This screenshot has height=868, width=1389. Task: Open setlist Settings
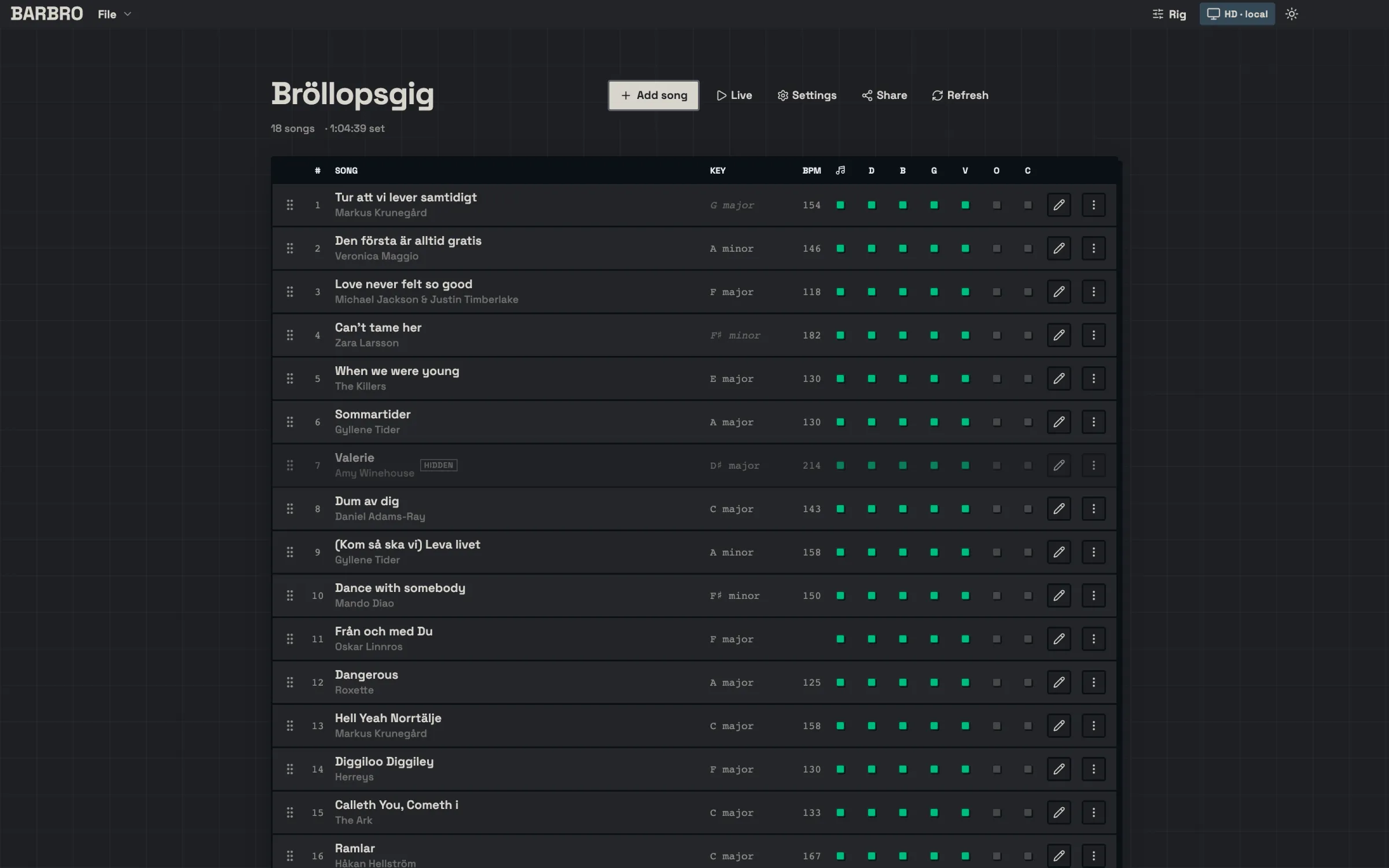pyautogui.click(x=807, y=95)
